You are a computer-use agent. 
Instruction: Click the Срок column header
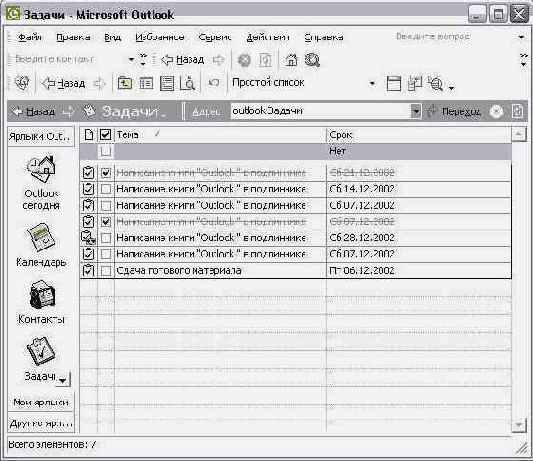point(418,135)
